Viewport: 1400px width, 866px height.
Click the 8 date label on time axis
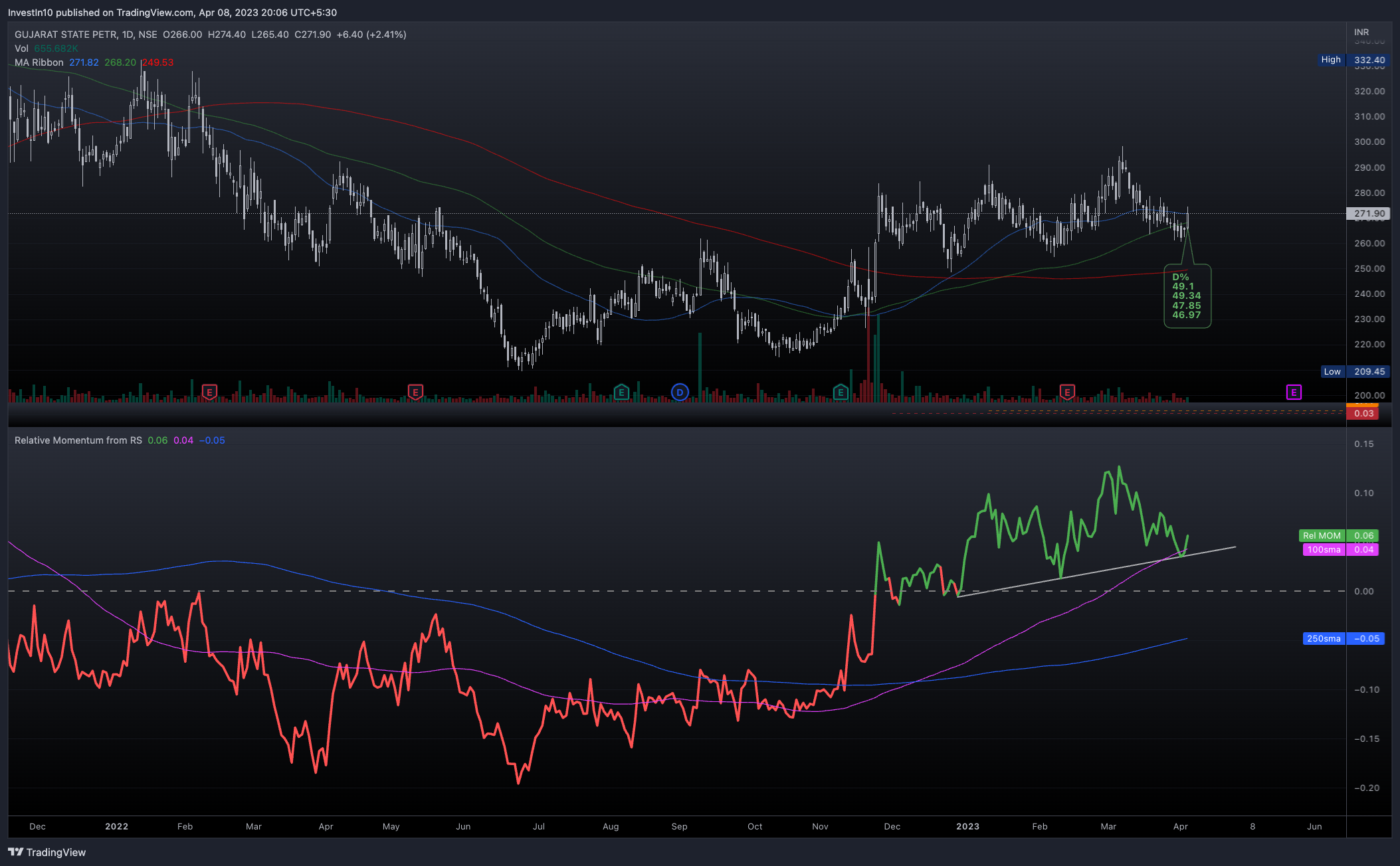click(x=1252, y=826)
